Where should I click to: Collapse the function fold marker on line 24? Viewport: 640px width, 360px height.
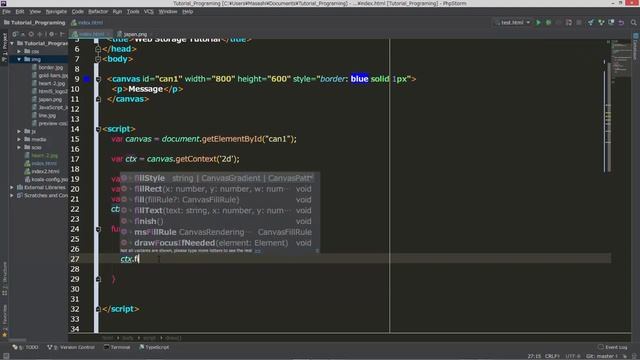(x=98, y=229)
